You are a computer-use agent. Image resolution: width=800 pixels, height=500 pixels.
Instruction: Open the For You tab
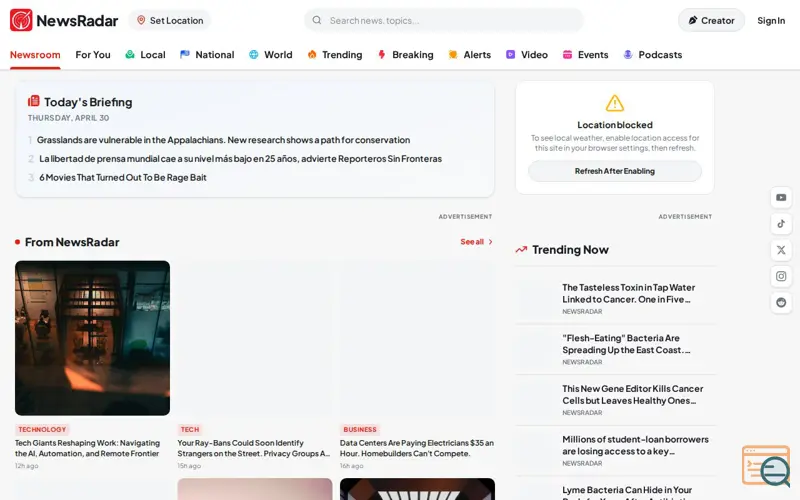point(93,55)
